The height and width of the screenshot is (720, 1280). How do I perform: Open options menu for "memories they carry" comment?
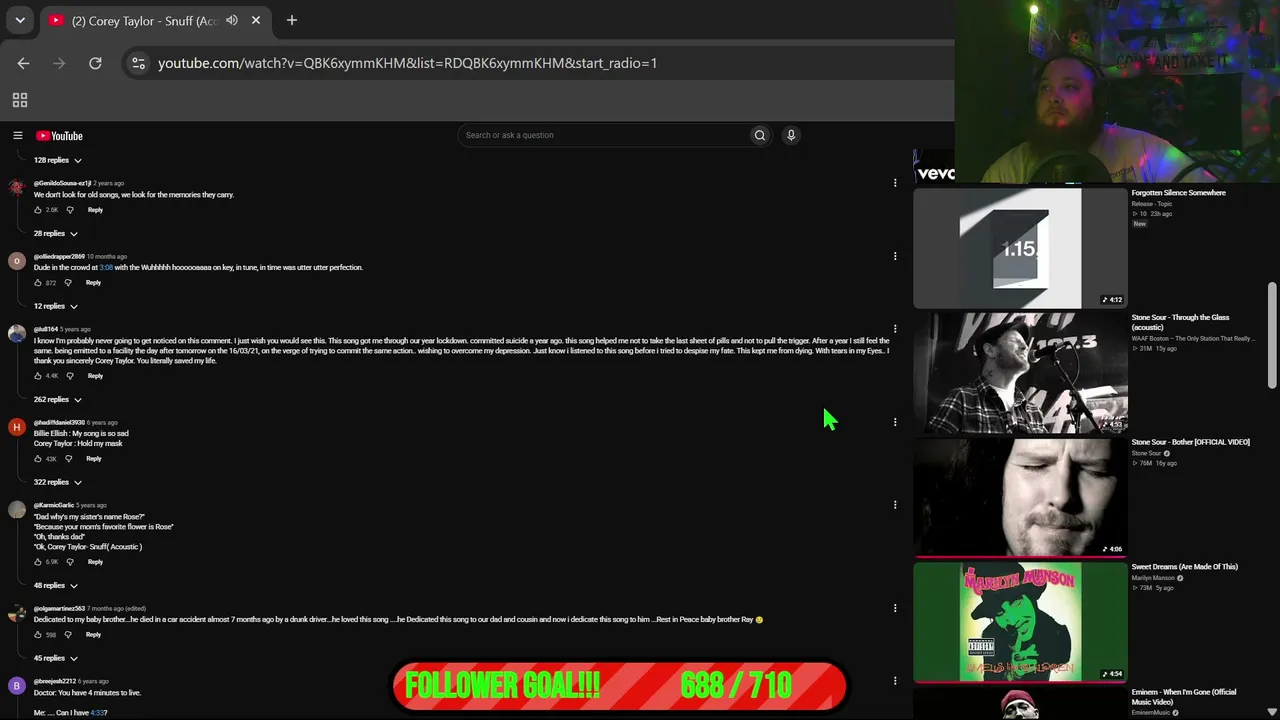tap(895, 183)
